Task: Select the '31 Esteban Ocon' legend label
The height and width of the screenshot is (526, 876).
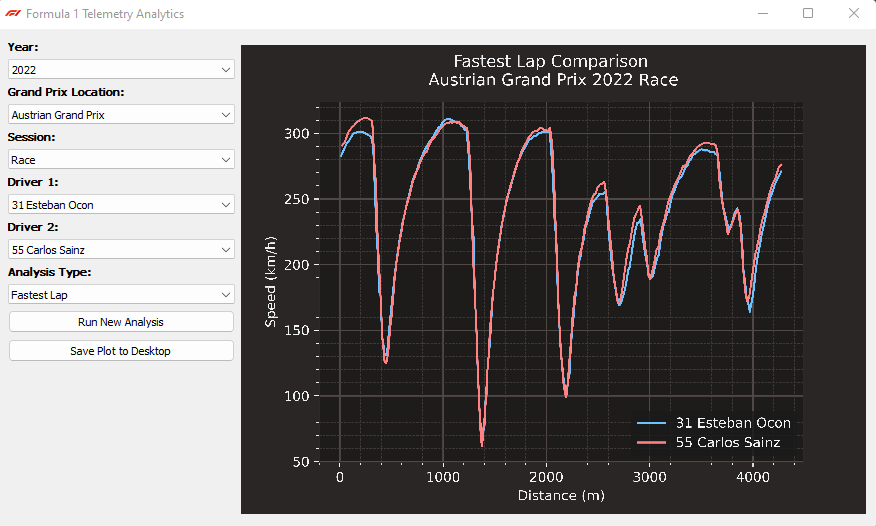Action: click(733, 423)
